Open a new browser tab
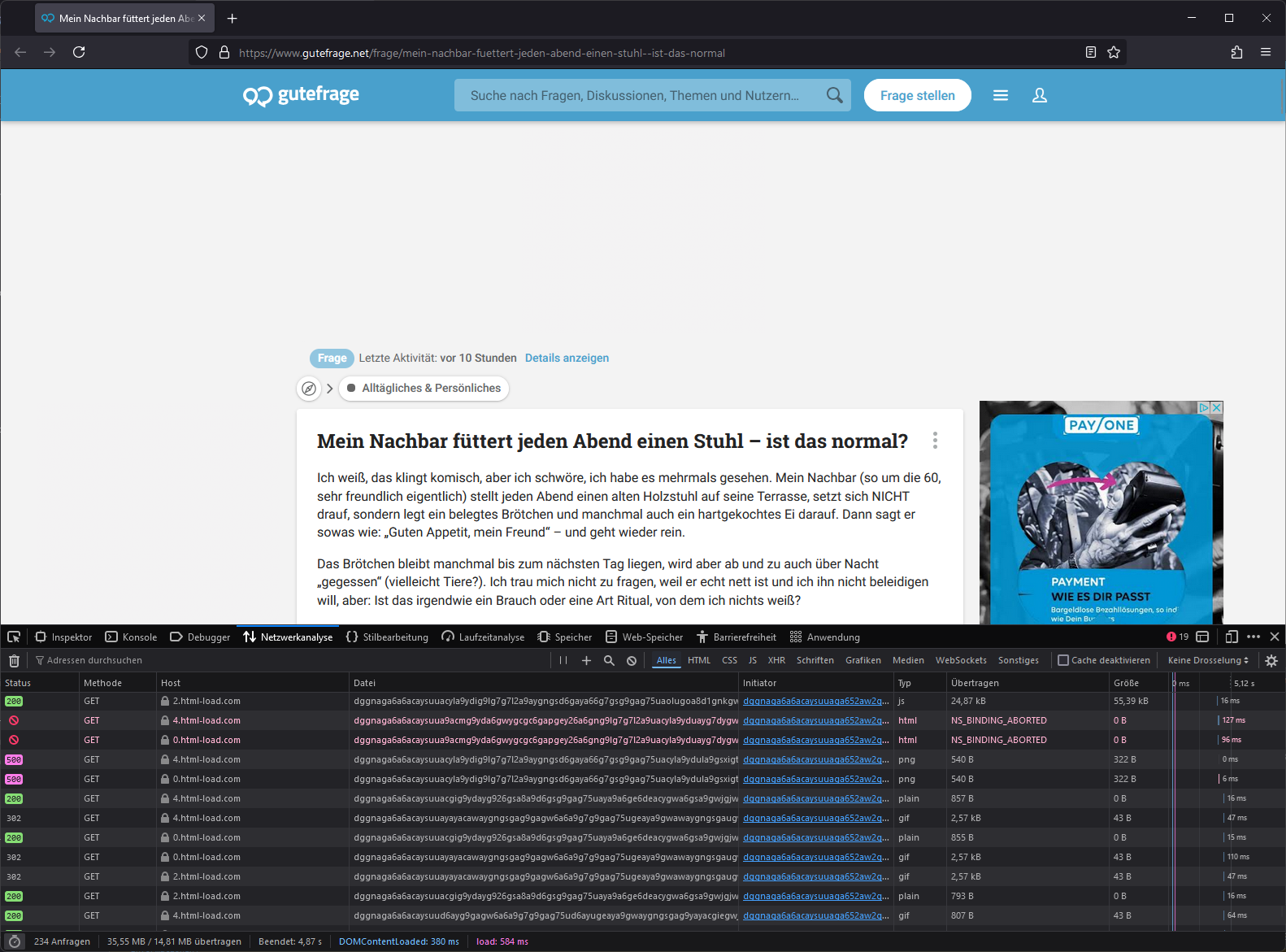 tap(232, 18)
